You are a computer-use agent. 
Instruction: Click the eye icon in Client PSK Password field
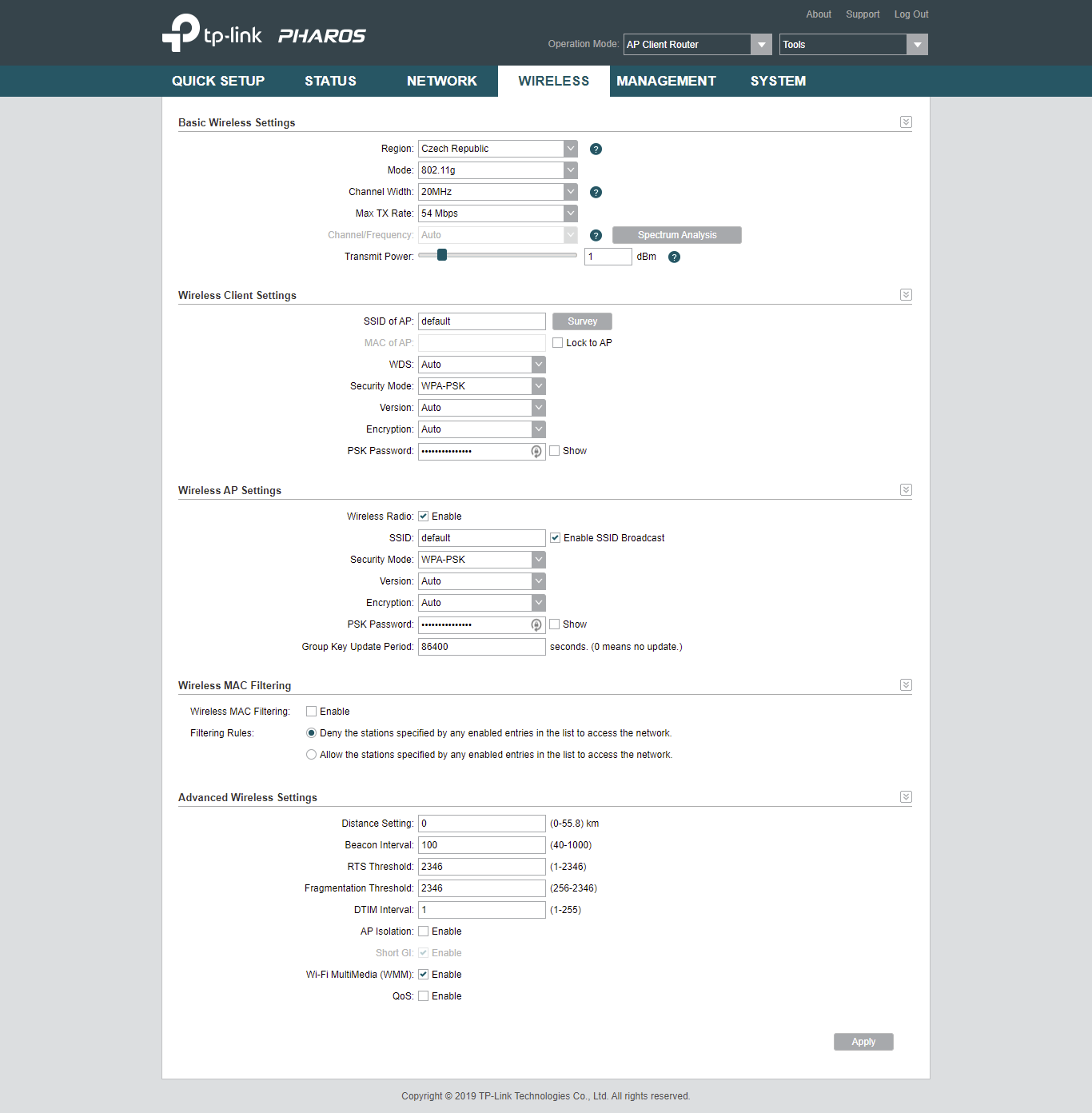[536, 452]
